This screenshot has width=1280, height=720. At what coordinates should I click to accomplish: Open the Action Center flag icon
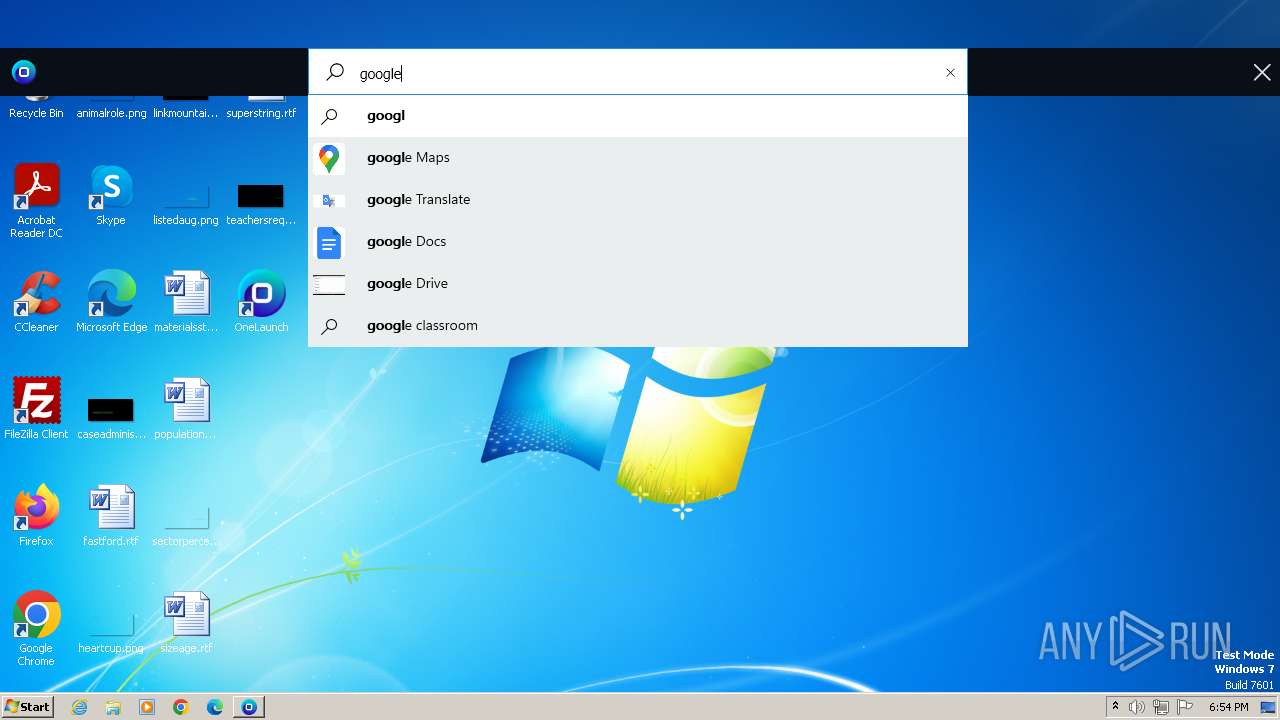[x=1186, y=707]
